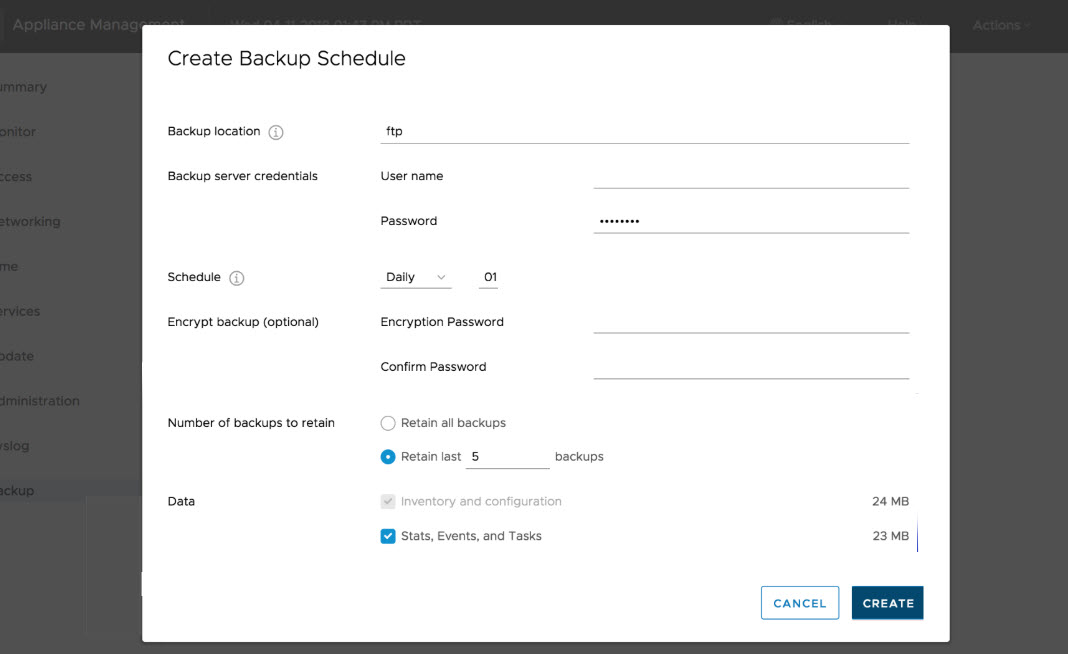Select the Retain all backups option
Image resolution: width=1068 pixels, height=654 pixels.
[388, 423]
